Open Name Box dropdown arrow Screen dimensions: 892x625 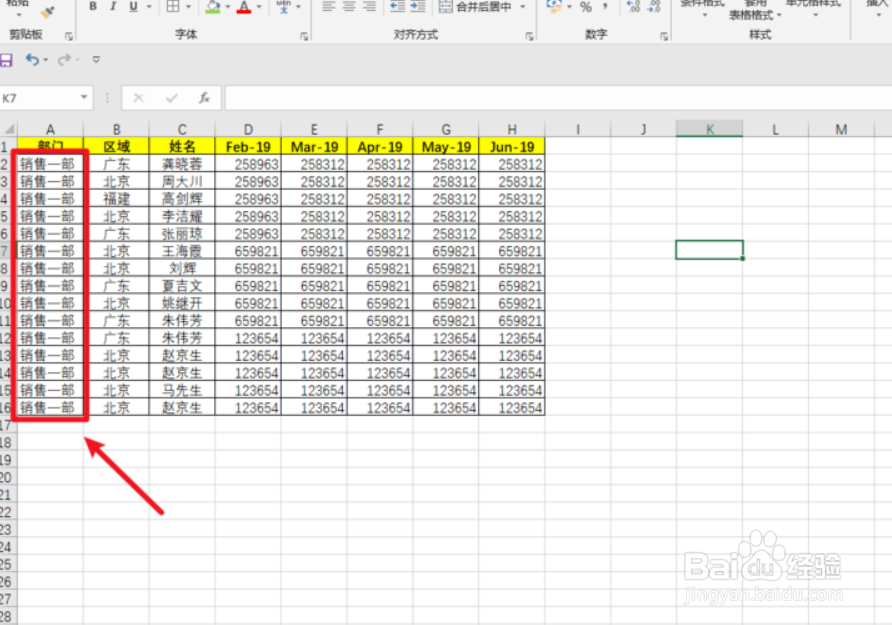tap(84, 97)
